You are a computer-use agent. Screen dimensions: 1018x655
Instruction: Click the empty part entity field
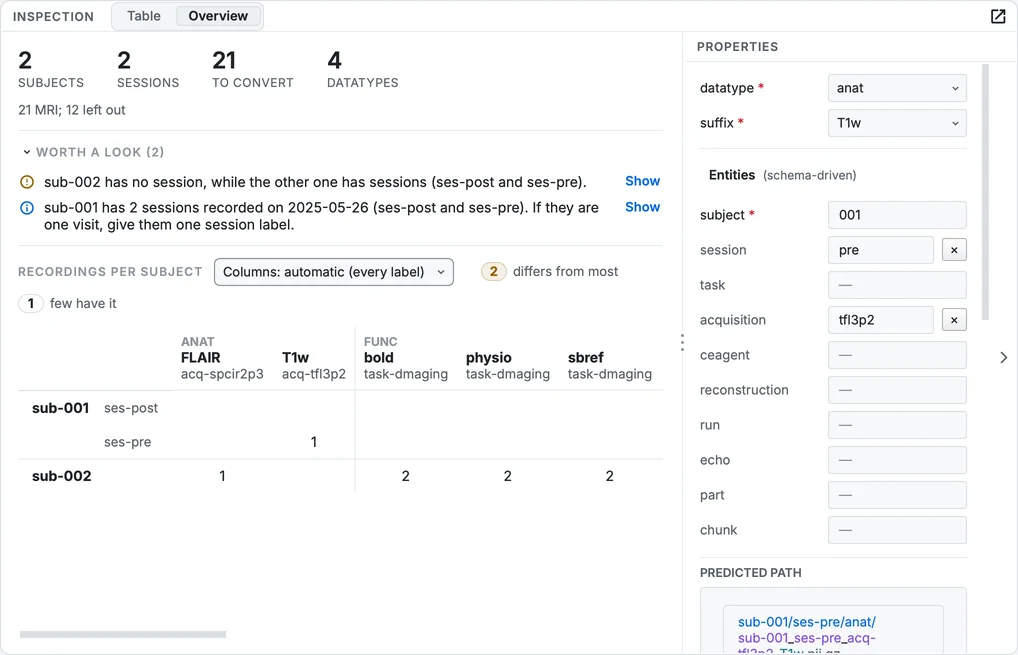[x=897, y=495]
